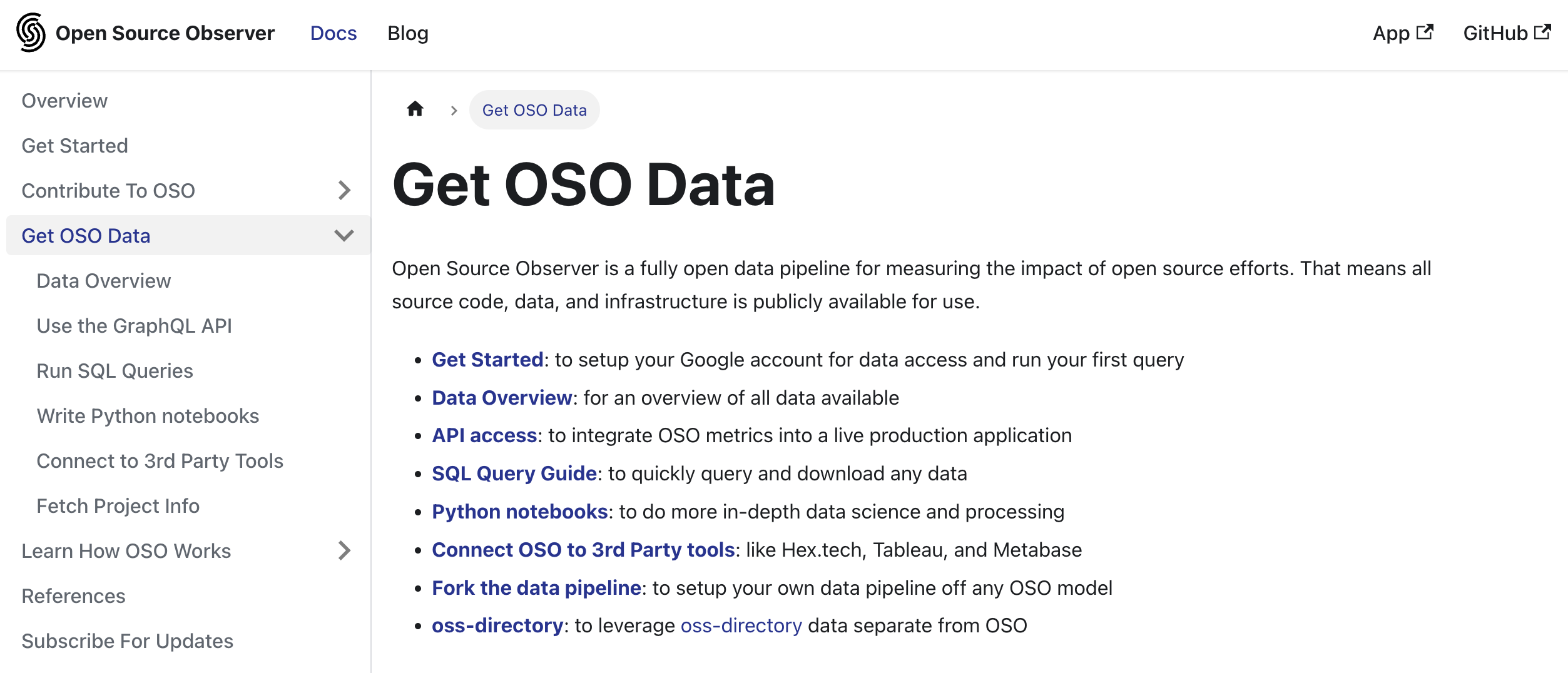Image resolution: width=1568 pixels, height=673 pixels.
Task: Click the API access link
Action: point(484,435)
